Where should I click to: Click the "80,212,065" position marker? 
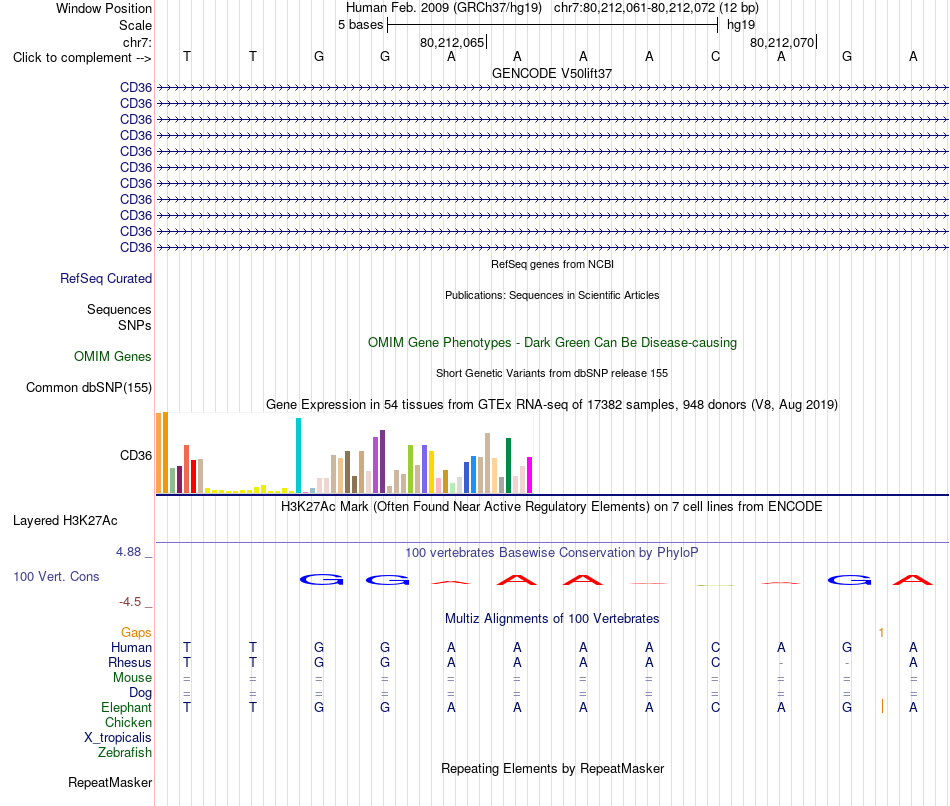click(x=452, y=42)
